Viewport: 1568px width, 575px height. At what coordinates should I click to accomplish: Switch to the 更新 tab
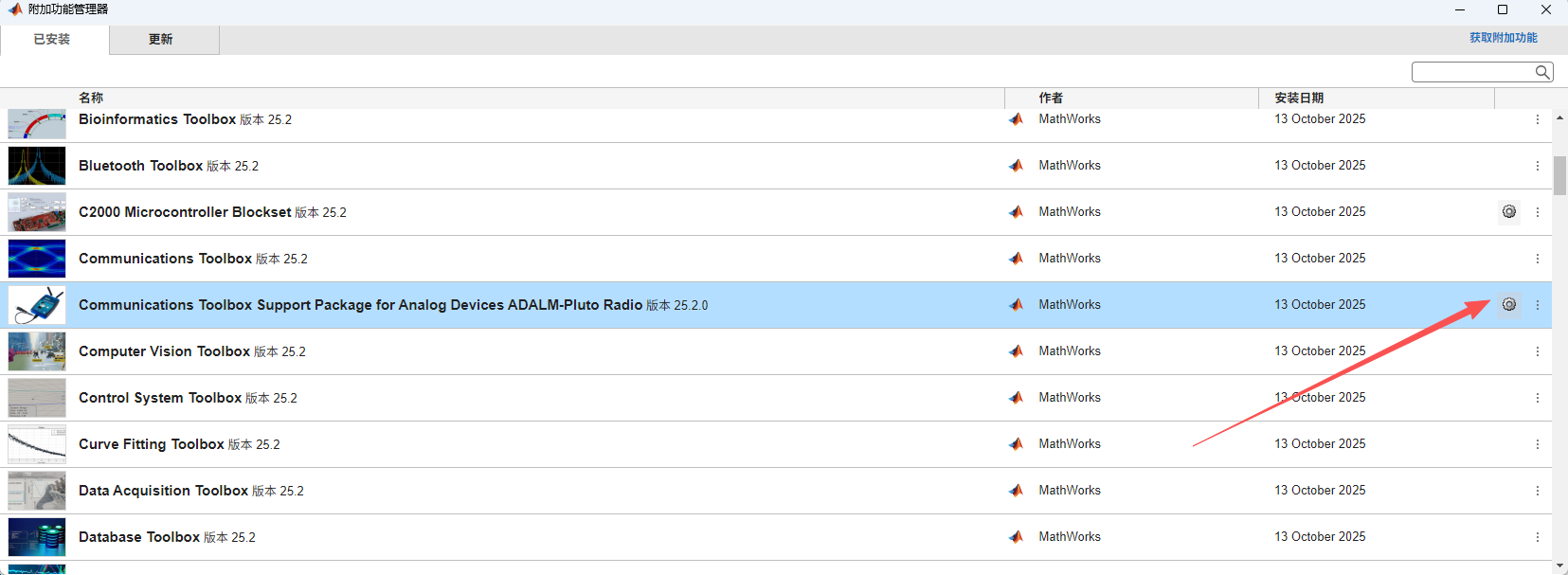point(162,40)
